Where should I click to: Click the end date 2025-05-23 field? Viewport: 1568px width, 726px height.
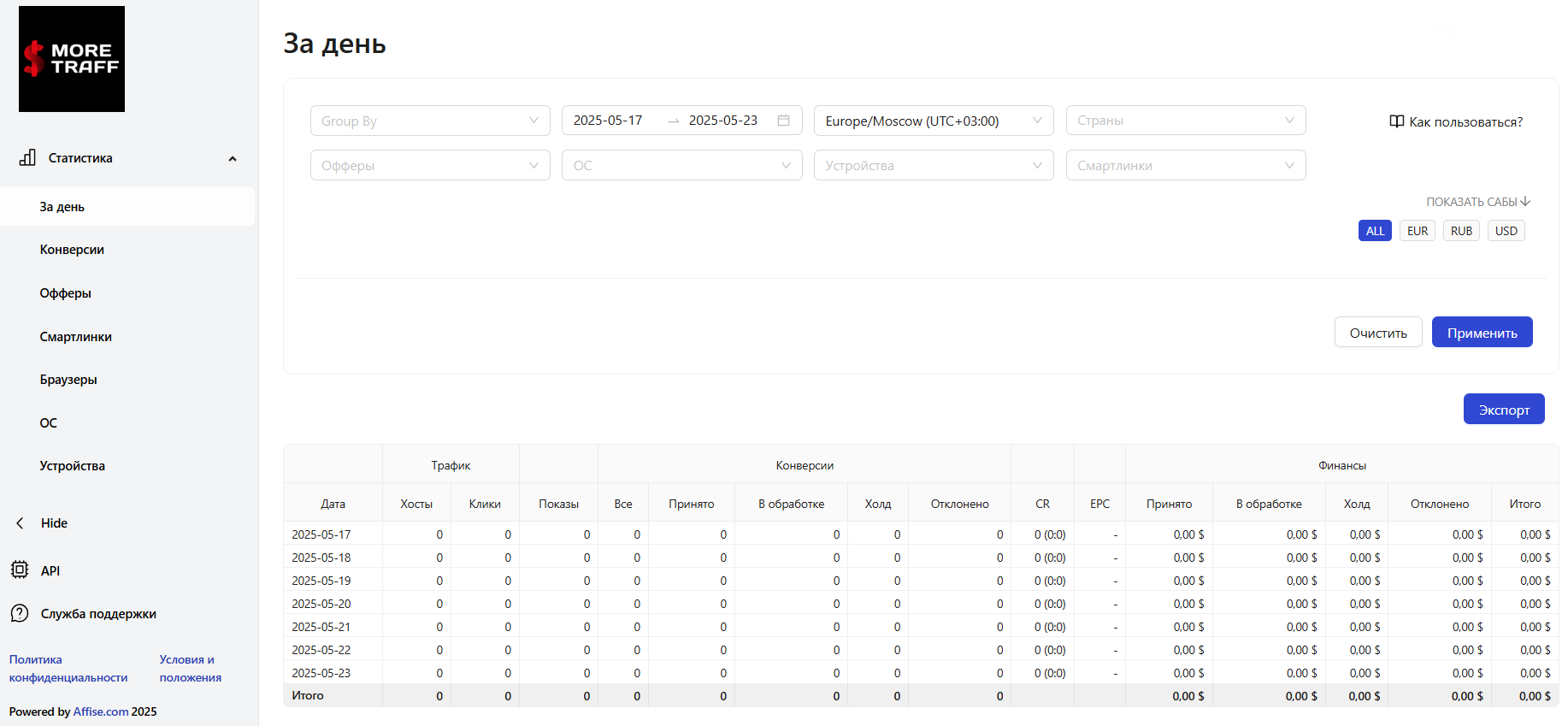[x=723, y=121]
